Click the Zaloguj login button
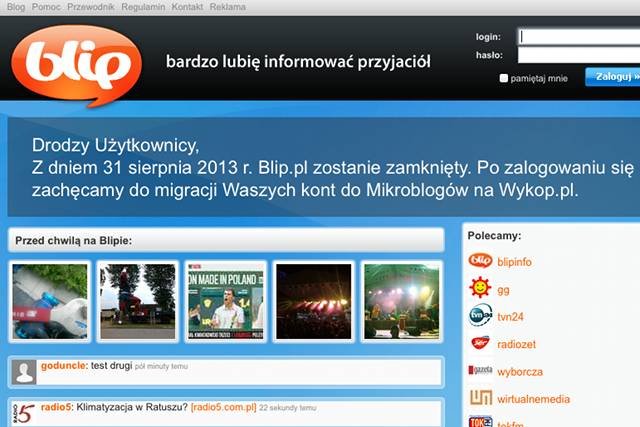 point(613,77)
